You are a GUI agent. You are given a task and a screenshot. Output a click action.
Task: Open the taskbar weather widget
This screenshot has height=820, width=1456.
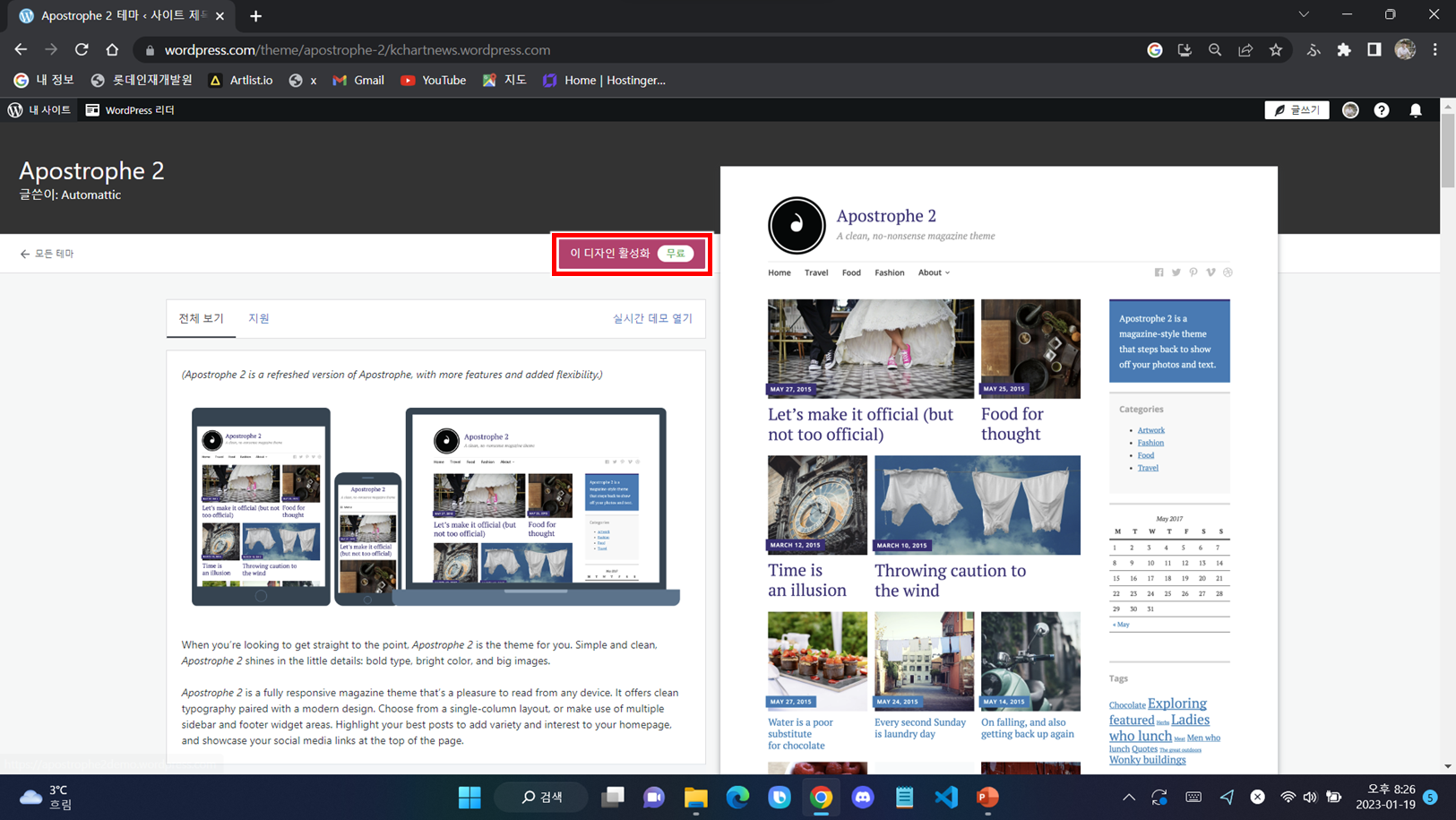click(47, 797)
